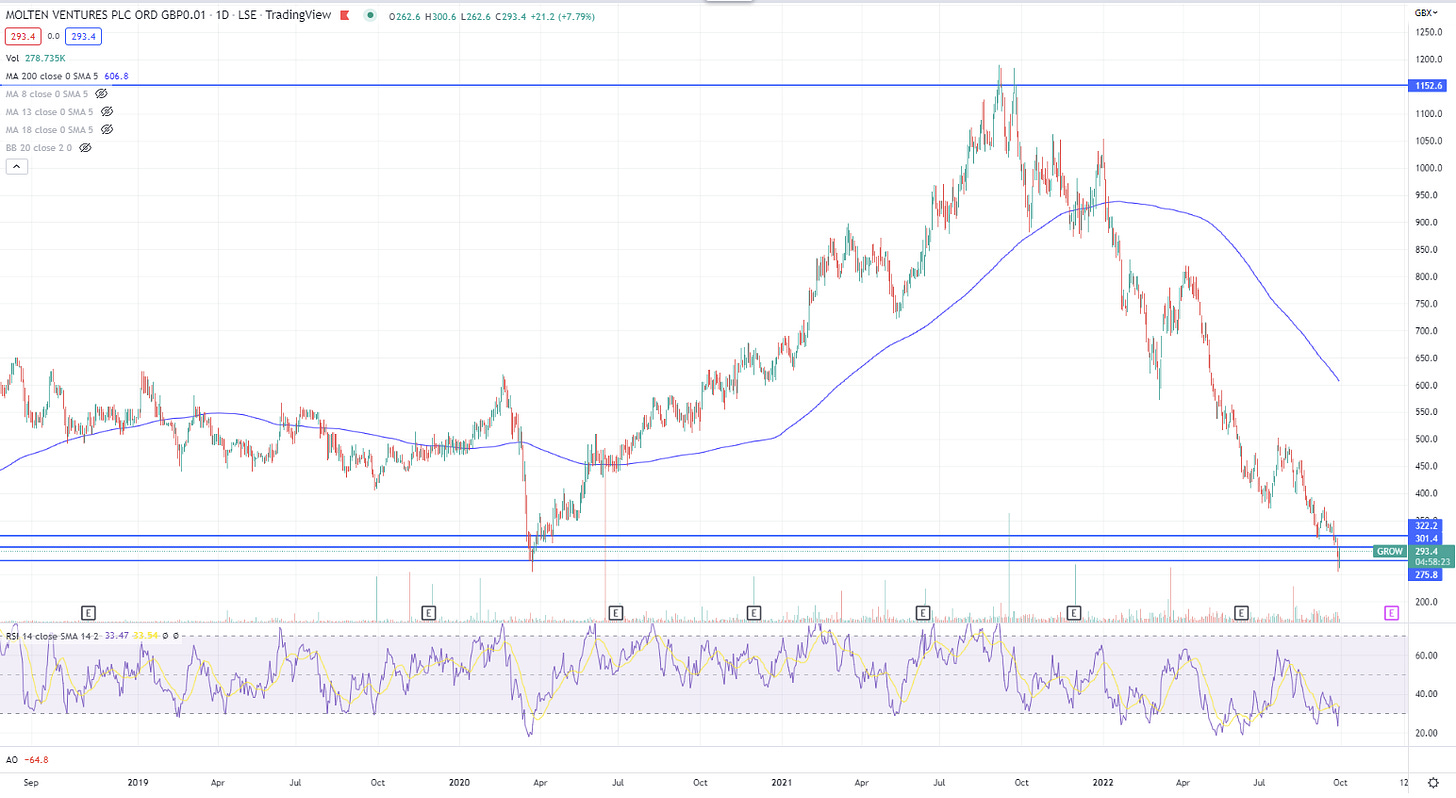
Task: Select MA 200 close indicator legend
Action: coord(68,75)
